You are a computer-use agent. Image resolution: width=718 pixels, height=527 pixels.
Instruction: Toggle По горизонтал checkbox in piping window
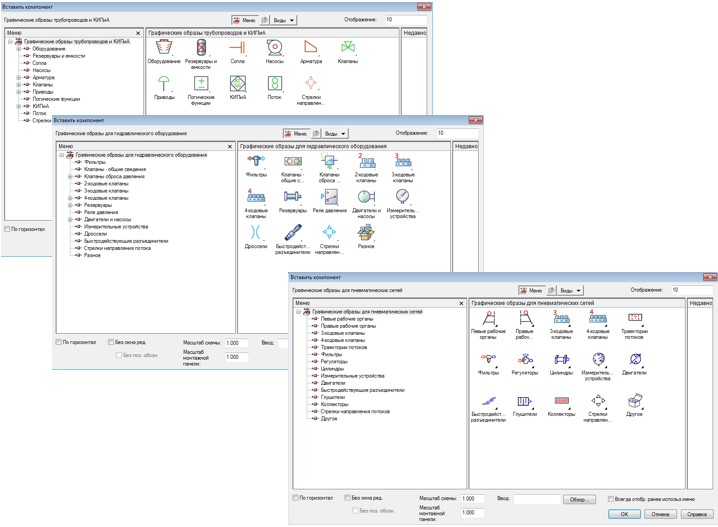[7, 229]
